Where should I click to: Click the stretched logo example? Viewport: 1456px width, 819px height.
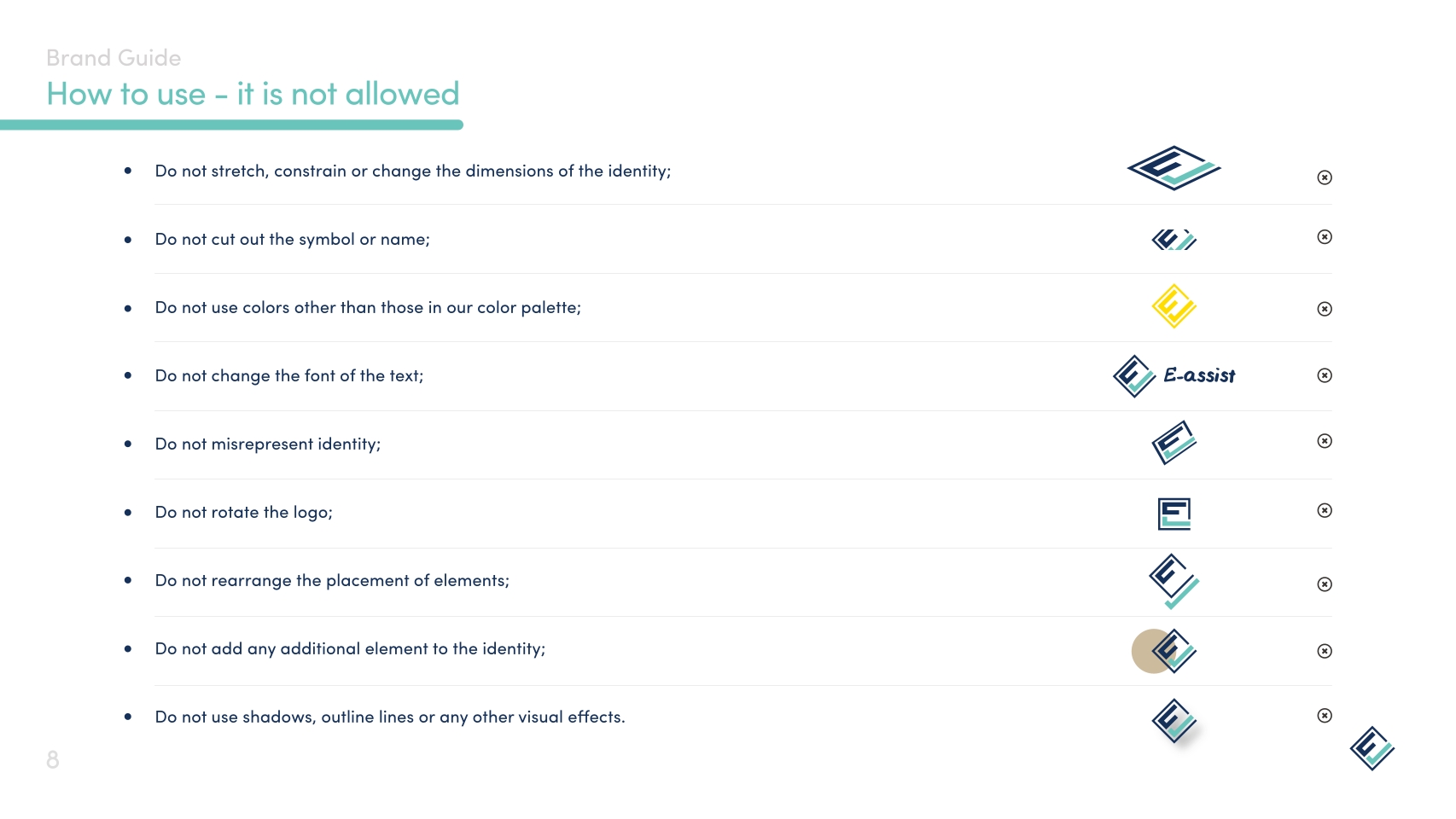pos(1174,168)
